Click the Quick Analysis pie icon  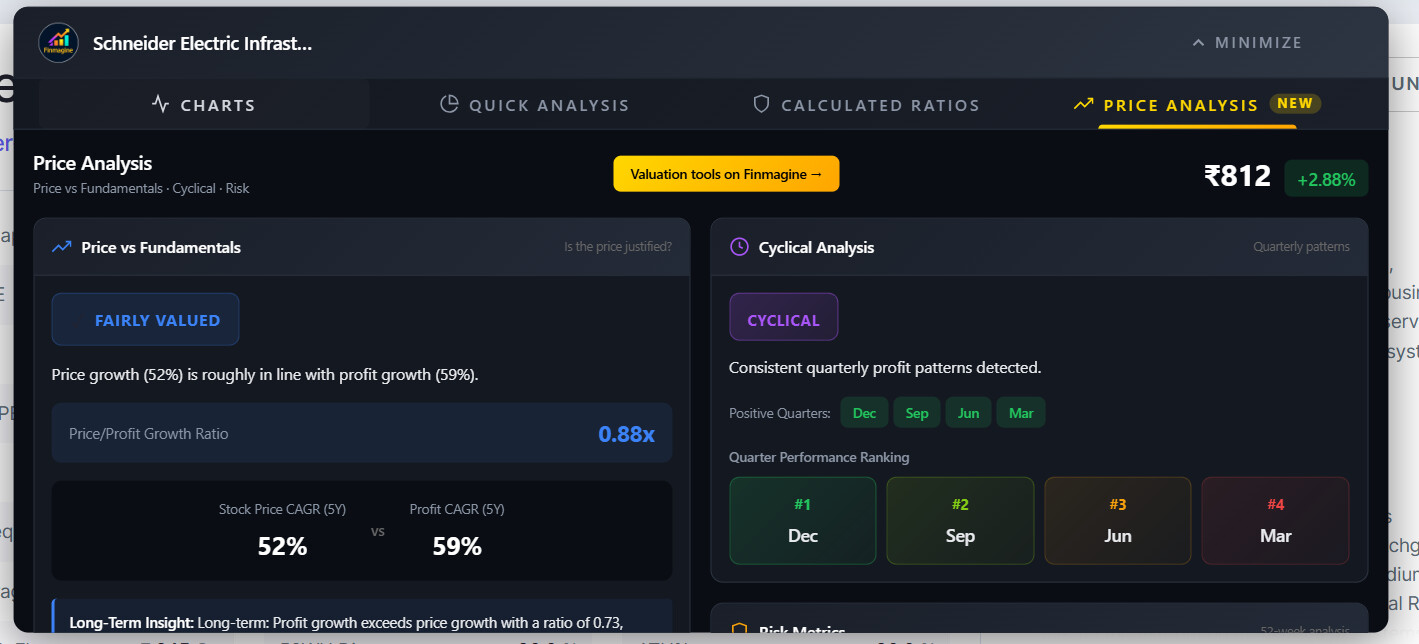click(449, 105)
